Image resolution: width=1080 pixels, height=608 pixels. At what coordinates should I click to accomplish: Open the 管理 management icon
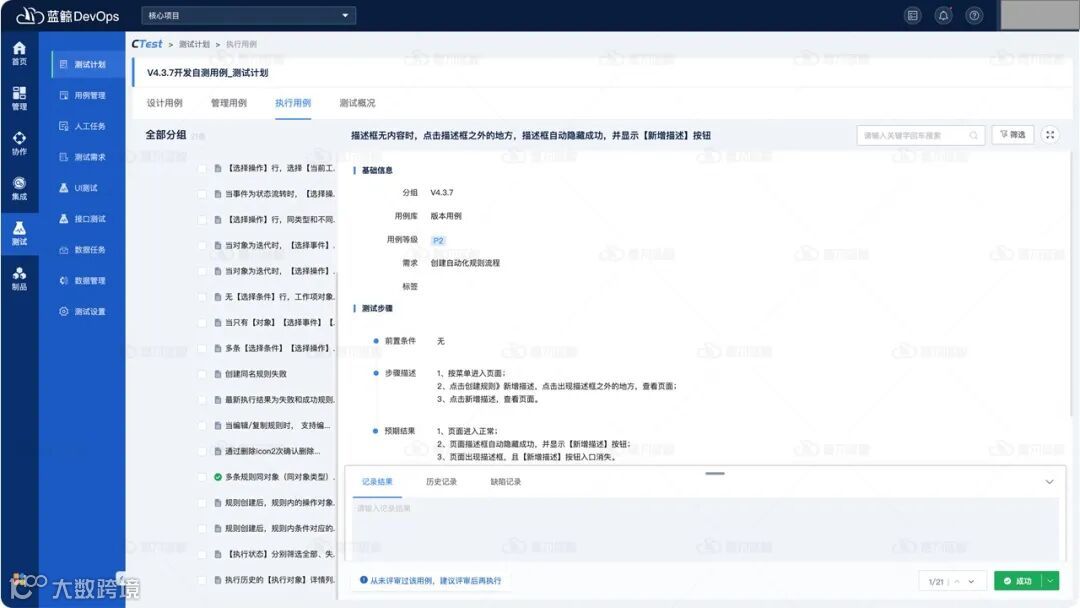[x=19, y=98]
